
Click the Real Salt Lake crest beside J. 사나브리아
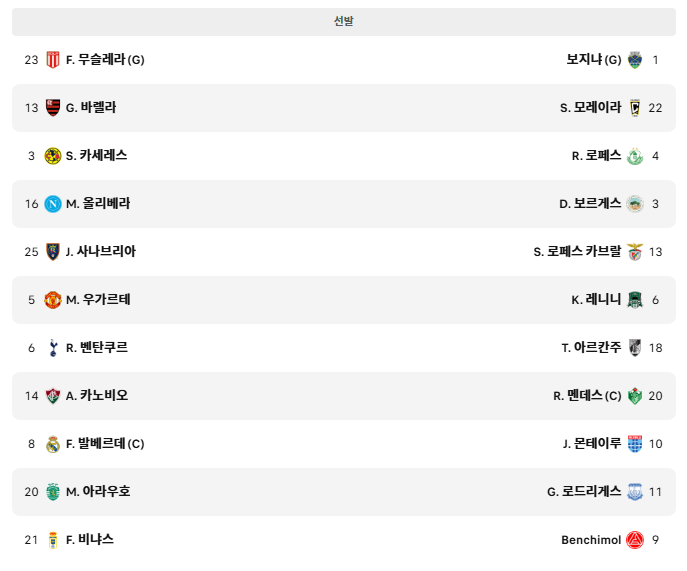click(x=53, y=252)
